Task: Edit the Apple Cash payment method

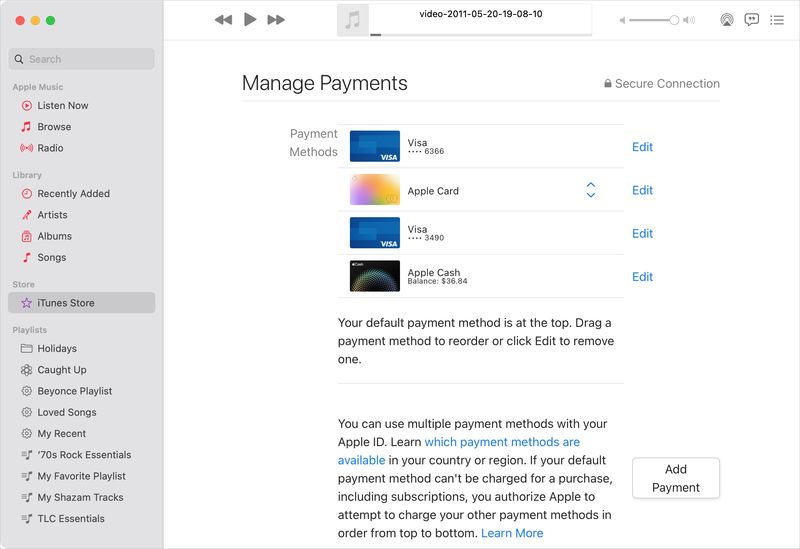Action: tap(642, 277)
